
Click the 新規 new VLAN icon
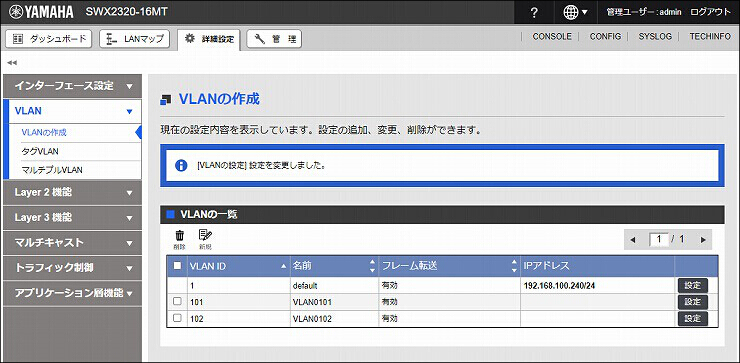tap(205, 239)
